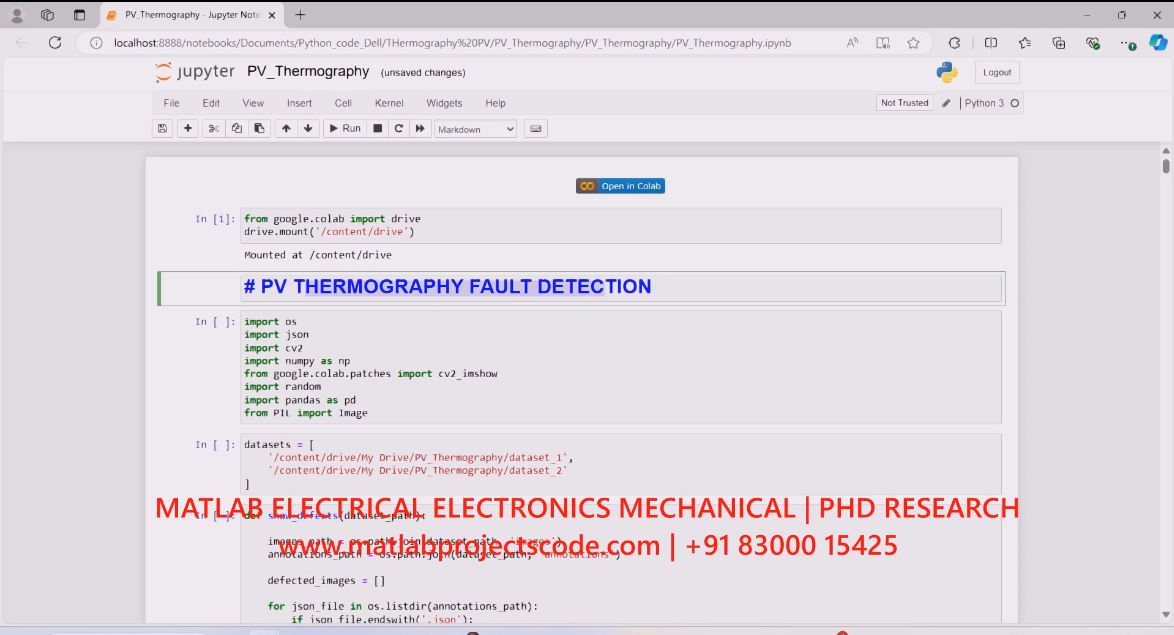1174x635 pixels.
Task: Open the Edit menu
Action: coord(211,103)
